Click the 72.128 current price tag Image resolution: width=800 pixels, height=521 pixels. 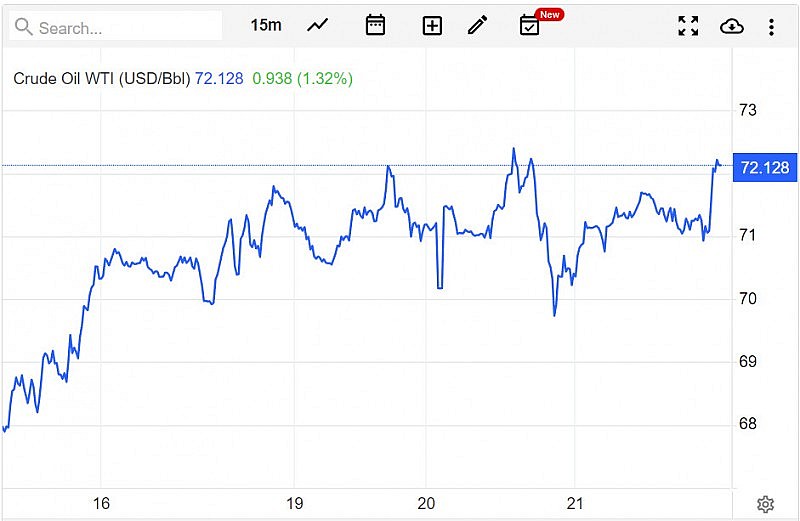click(x=762, y=167)
